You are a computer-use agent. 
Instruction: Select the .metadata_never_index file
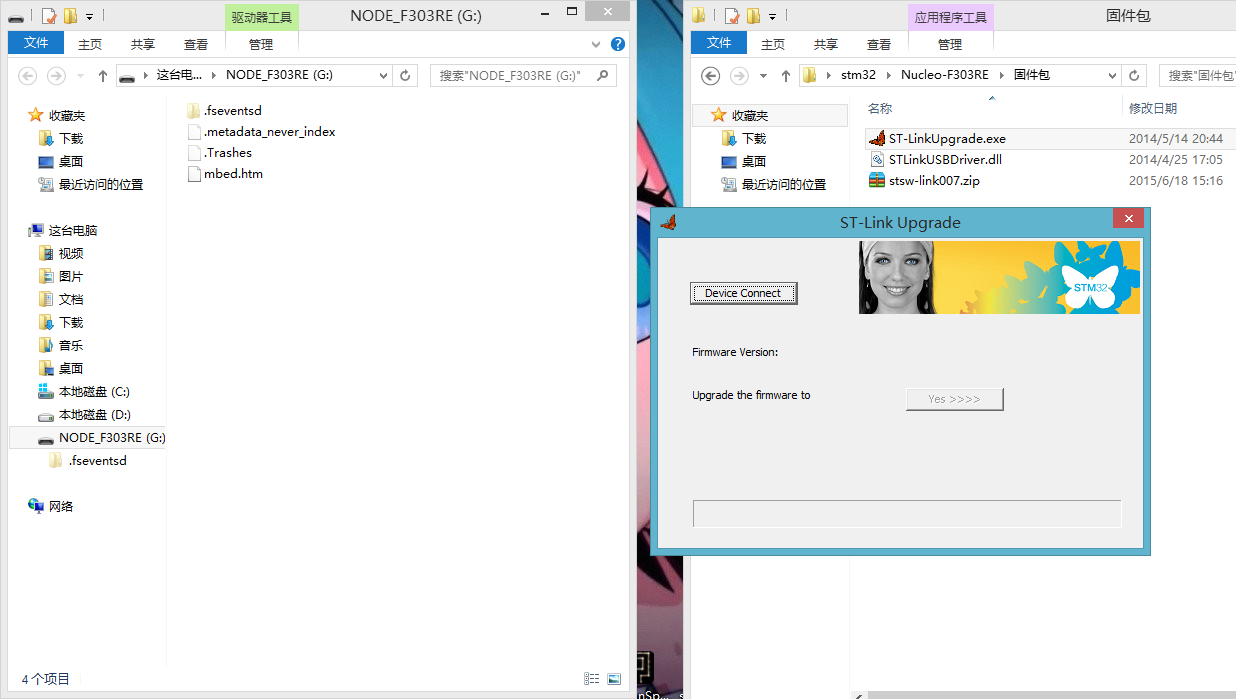coord(269,132)
